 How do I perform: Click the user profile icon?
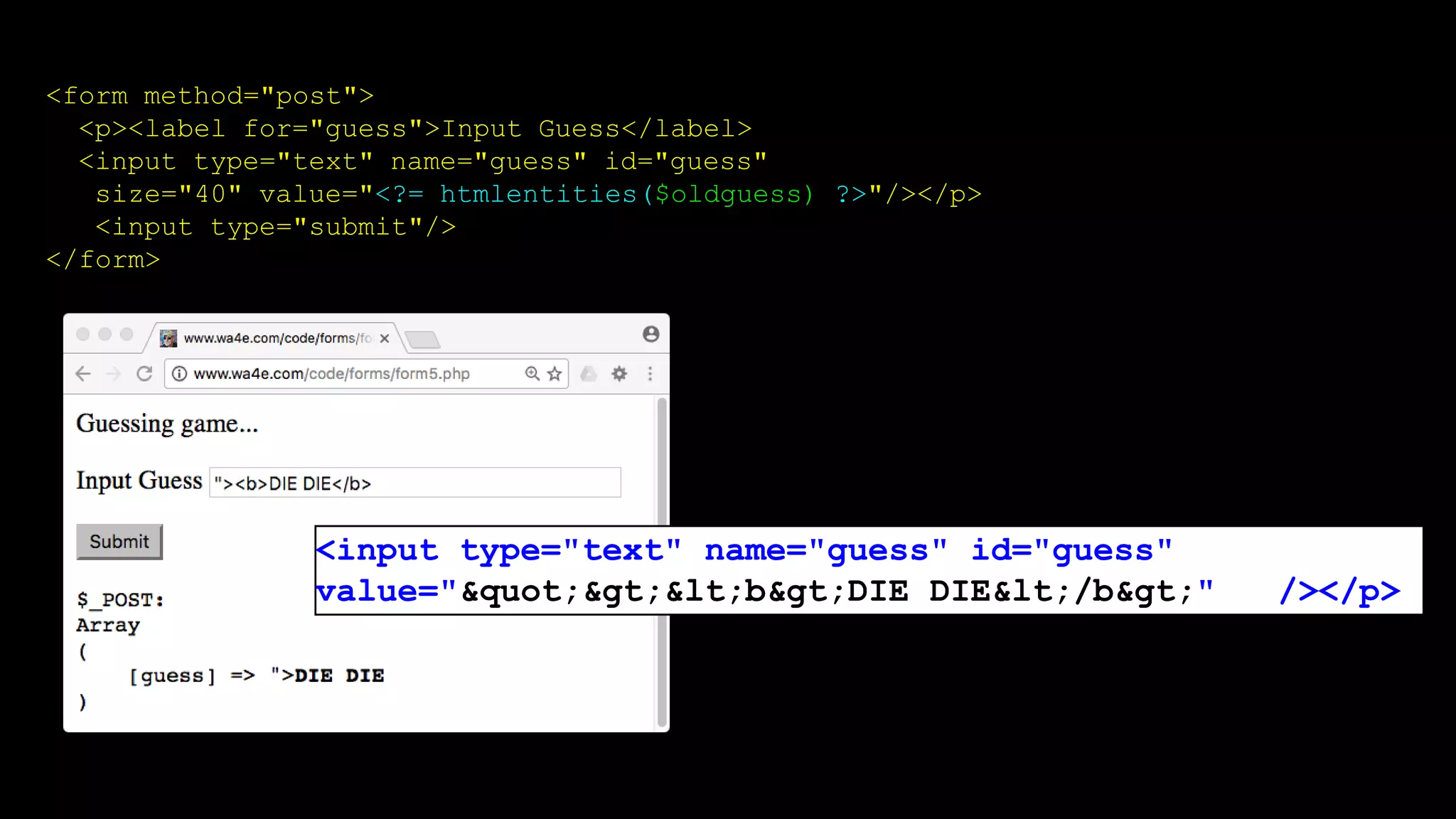pyautogui.click(x=651, y=334)
